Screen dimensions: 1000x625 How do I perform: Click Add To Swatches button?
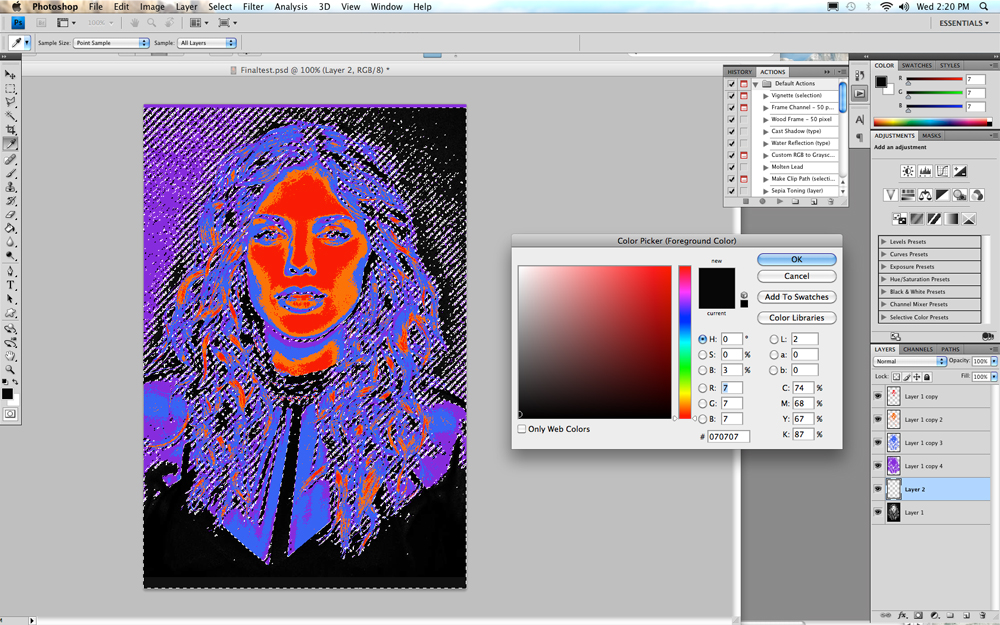(797, 297)
